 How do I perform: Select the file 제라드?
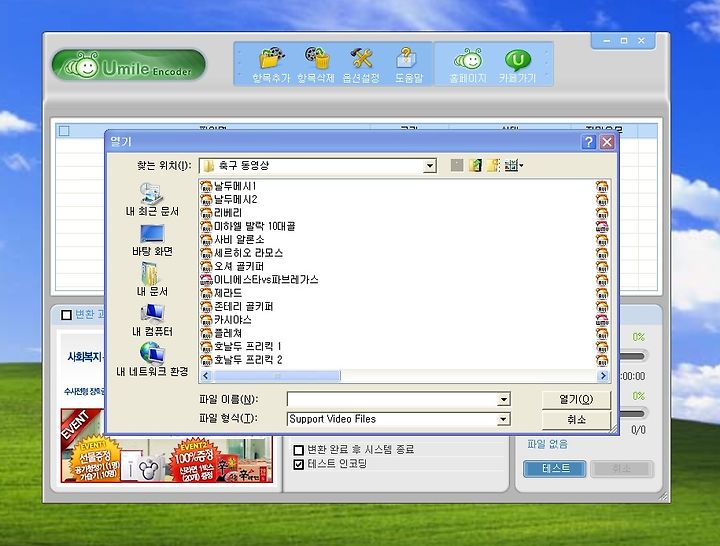[x=221, y=293]
